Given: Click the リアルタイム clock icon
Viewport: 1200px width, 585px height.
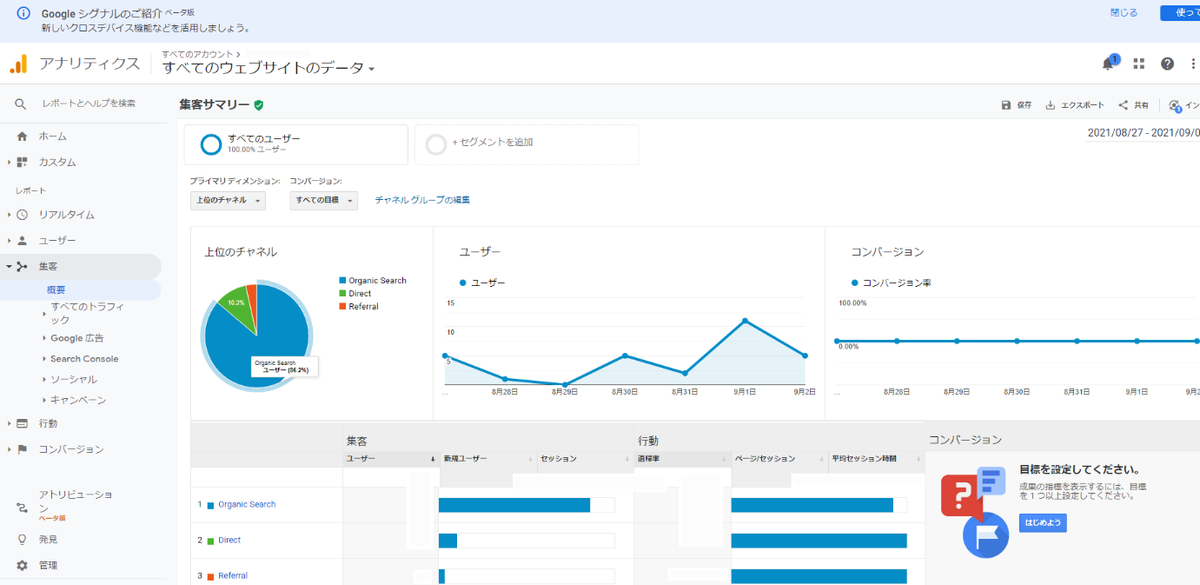Looking at the screenshot, I should (22, 214).
